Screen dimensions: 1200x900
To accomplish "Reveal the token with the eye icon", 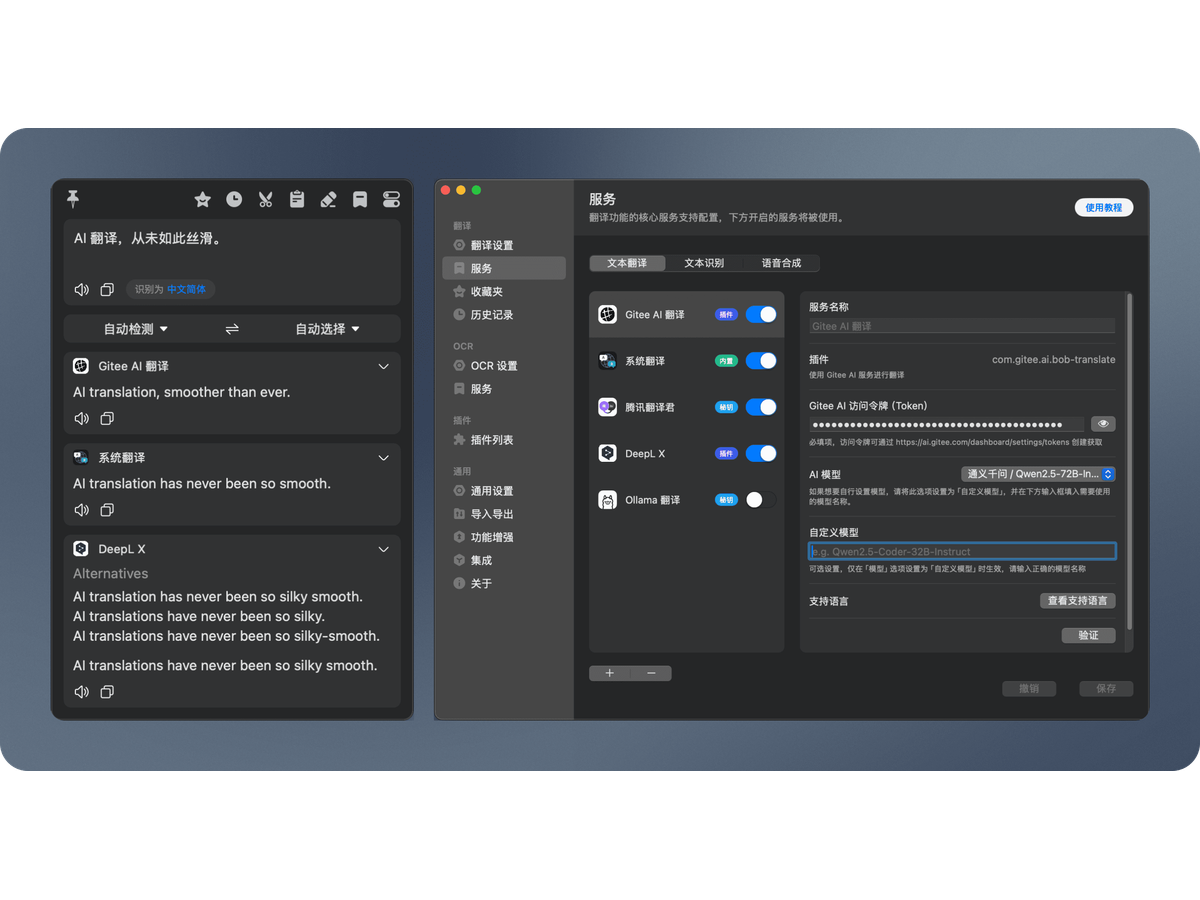I will point(1103,424).
